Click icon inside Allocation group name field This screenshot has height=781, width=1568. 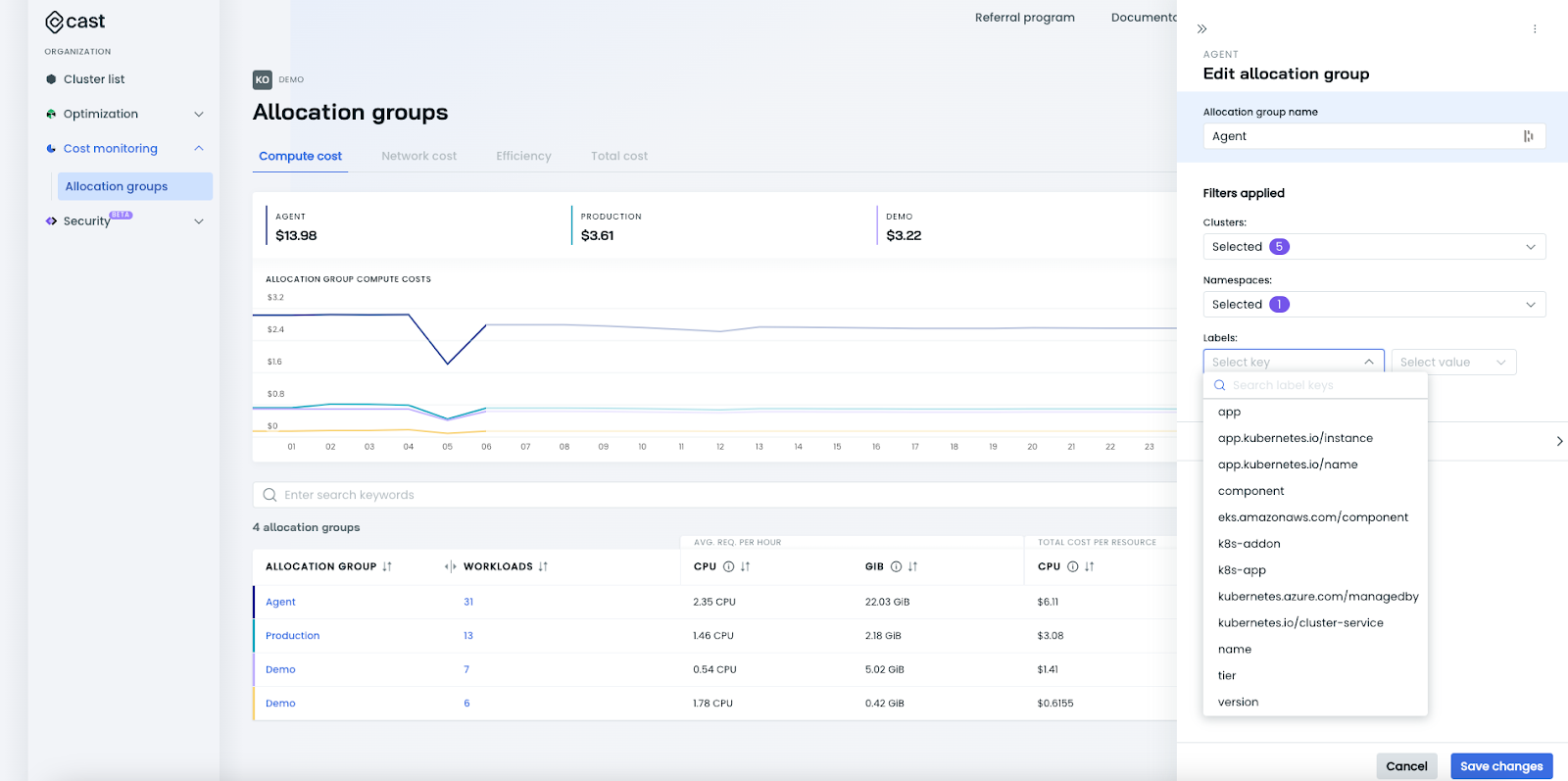pyautogui.click(x=1529, y=136)
